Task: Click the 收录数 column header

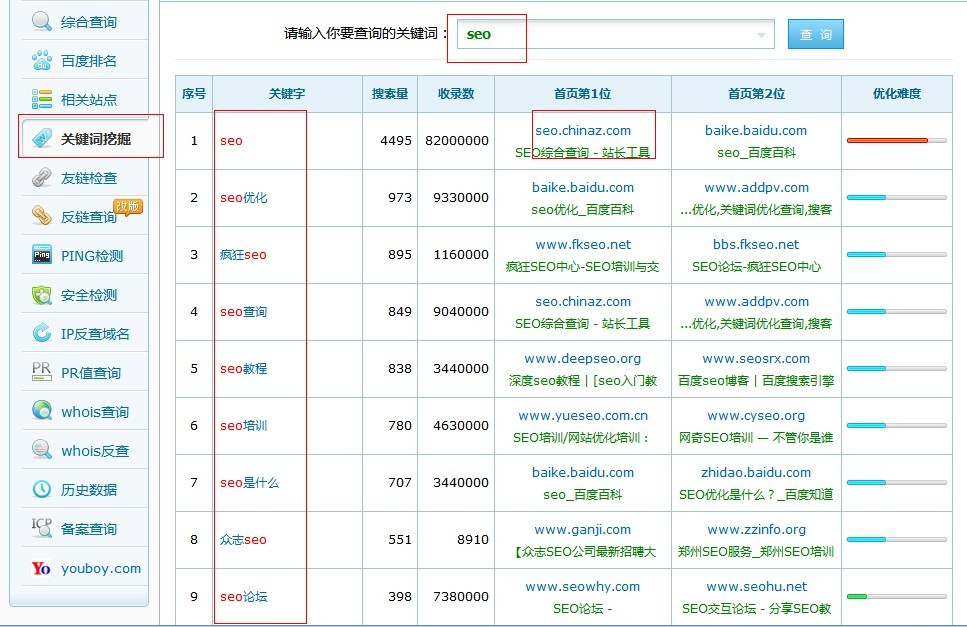Action: tap(456, 94)
